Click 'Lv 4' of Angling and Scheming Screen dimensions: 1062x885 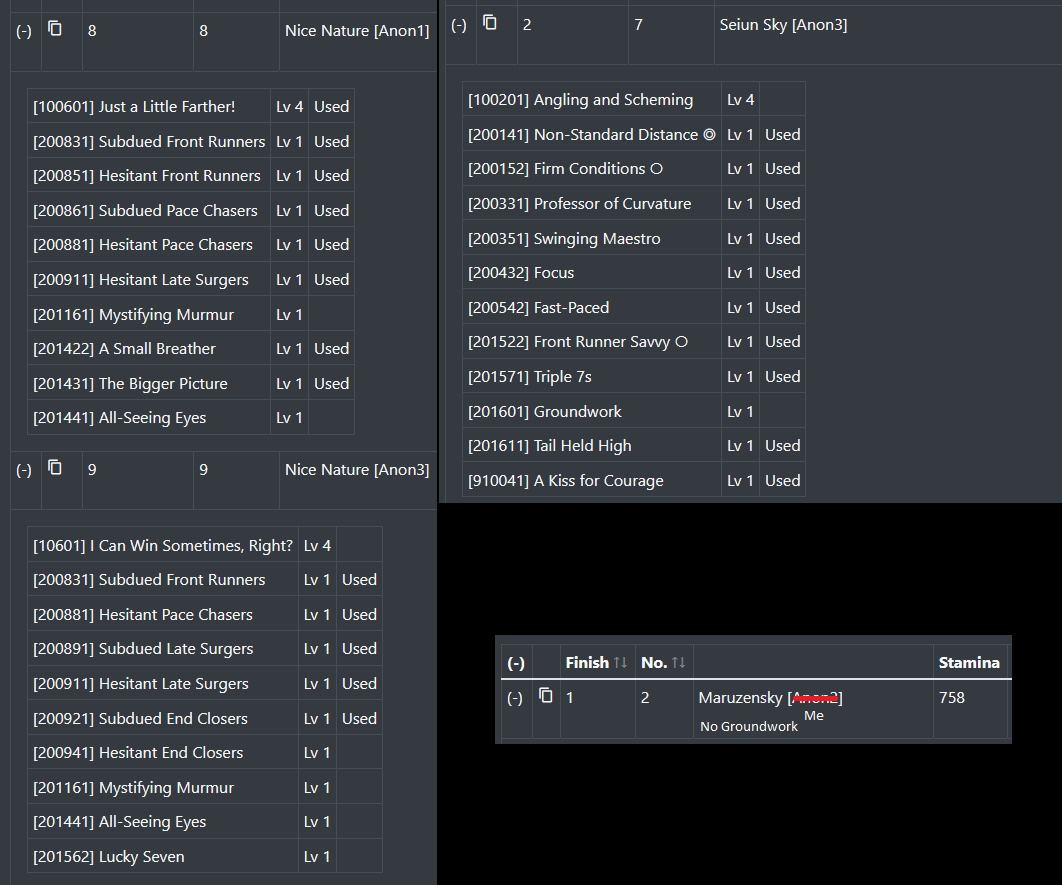point(740,100)
